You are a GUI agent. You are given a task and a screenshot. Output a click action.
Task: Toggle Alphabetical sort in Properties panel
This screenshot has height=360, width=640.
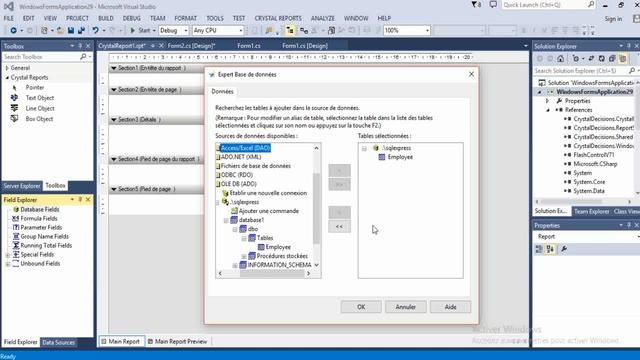coord(550,249)
